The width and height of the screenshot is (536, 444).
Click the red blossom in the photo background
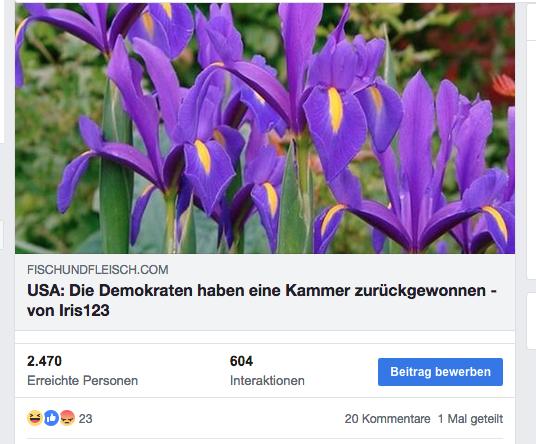[503, 85]
